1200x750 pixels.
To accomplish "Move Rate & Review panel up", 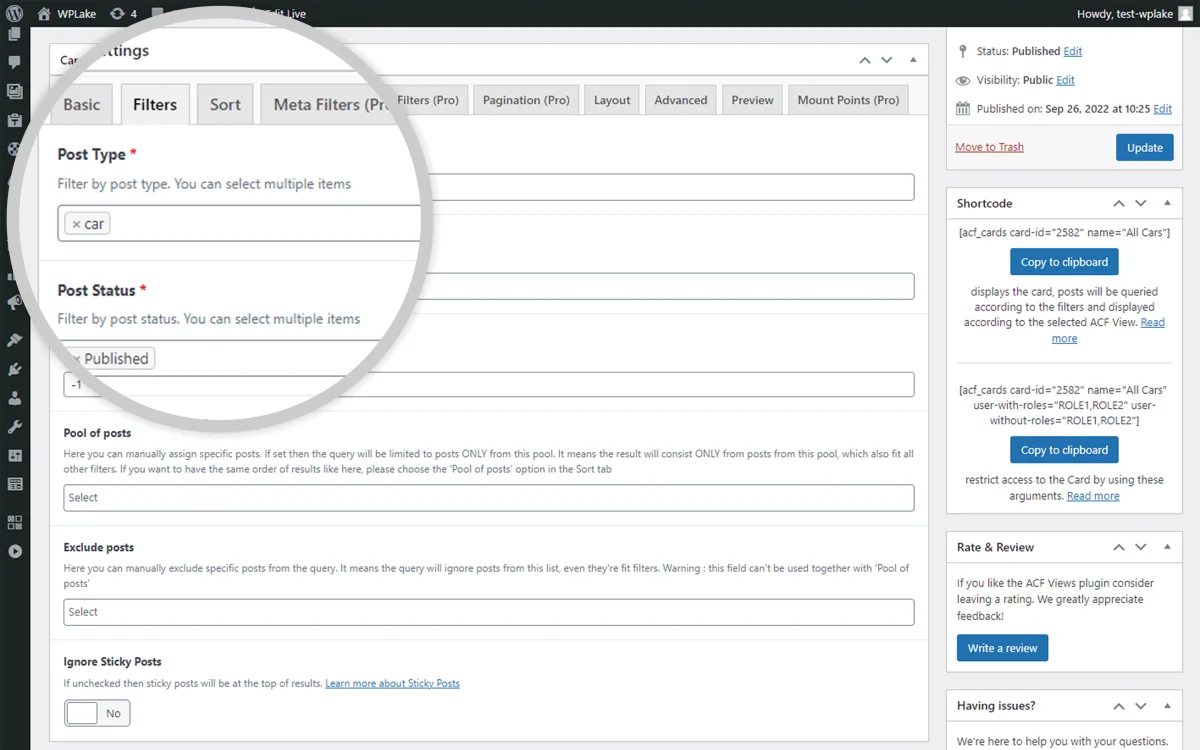I will (x=1119, y=547).
